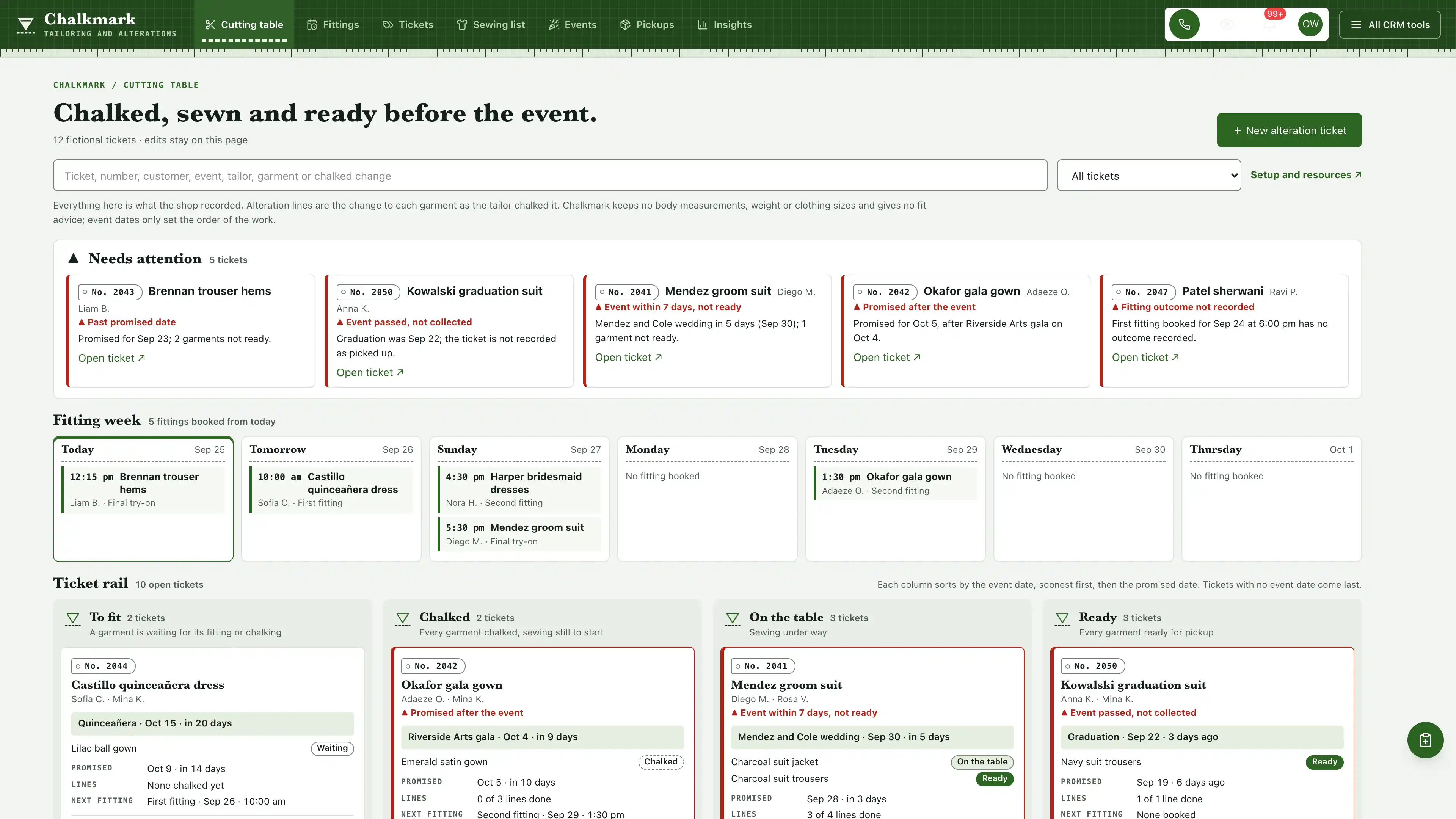
Task: Click the No. 2043 badge in Needs attention
Action: (110, 292)
